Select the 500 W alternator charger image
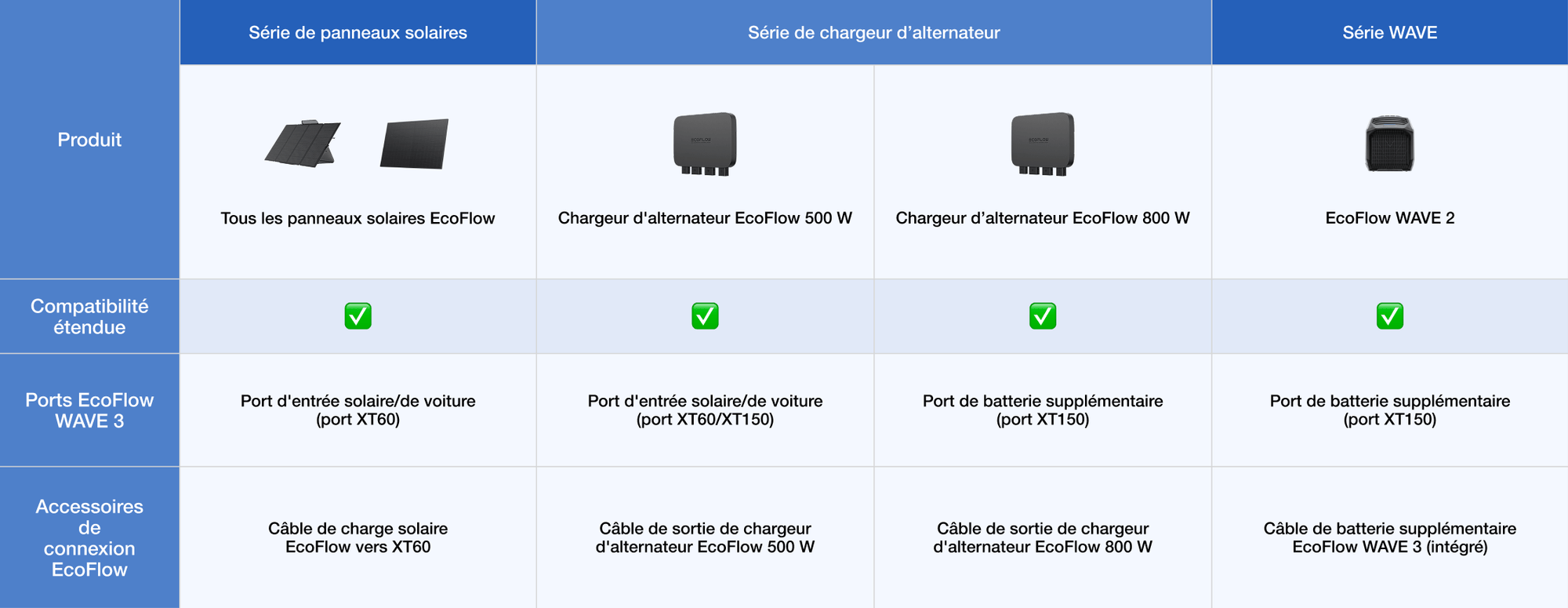This screenshot has width=1568, height=608. click(x=705, y=144)
